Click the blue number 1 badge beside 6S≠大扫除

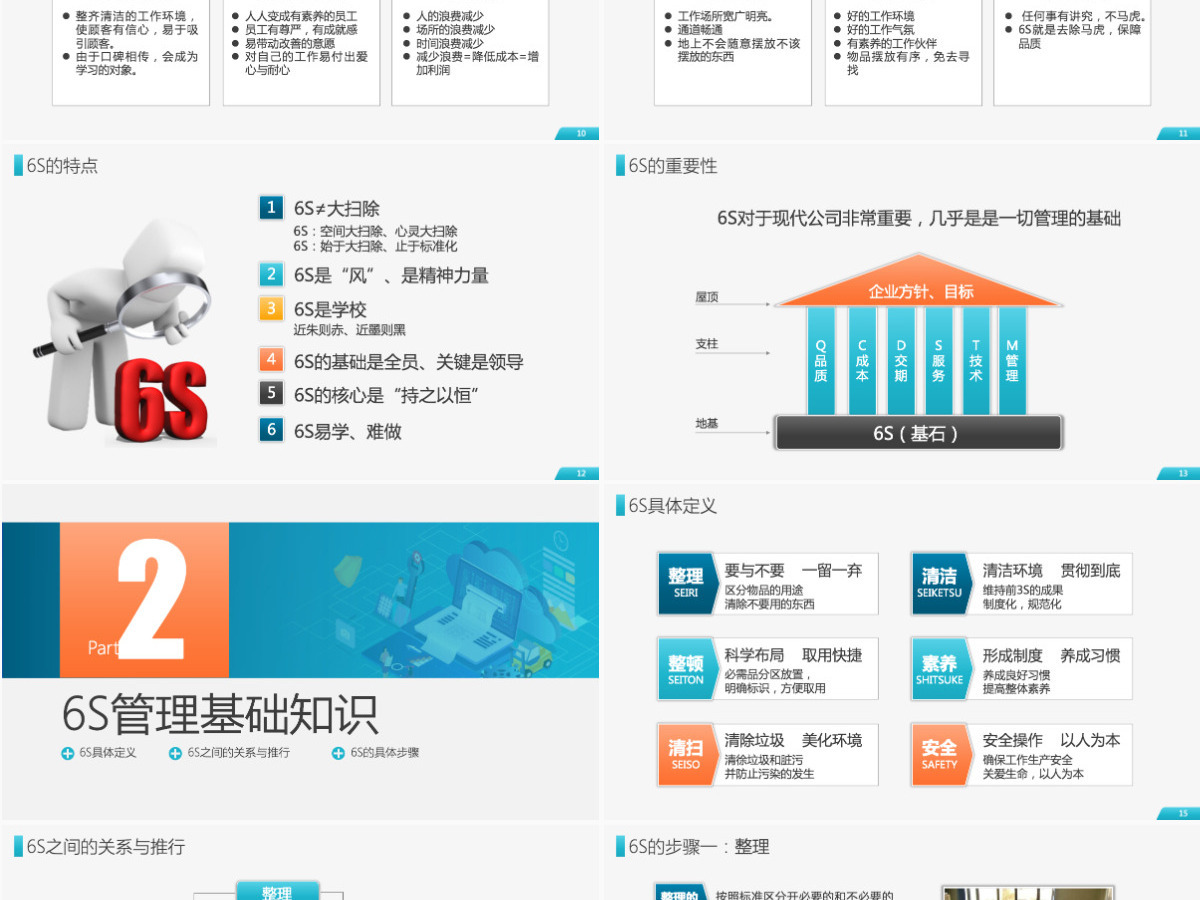pyautogui.click(x=270, y=208)
